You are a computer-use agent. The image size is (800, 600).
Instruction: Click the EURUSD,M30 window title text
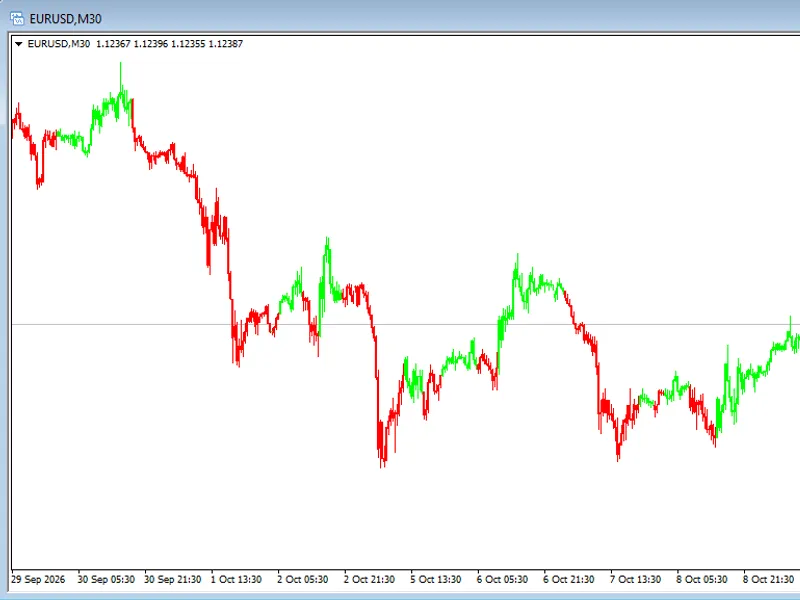65,19
